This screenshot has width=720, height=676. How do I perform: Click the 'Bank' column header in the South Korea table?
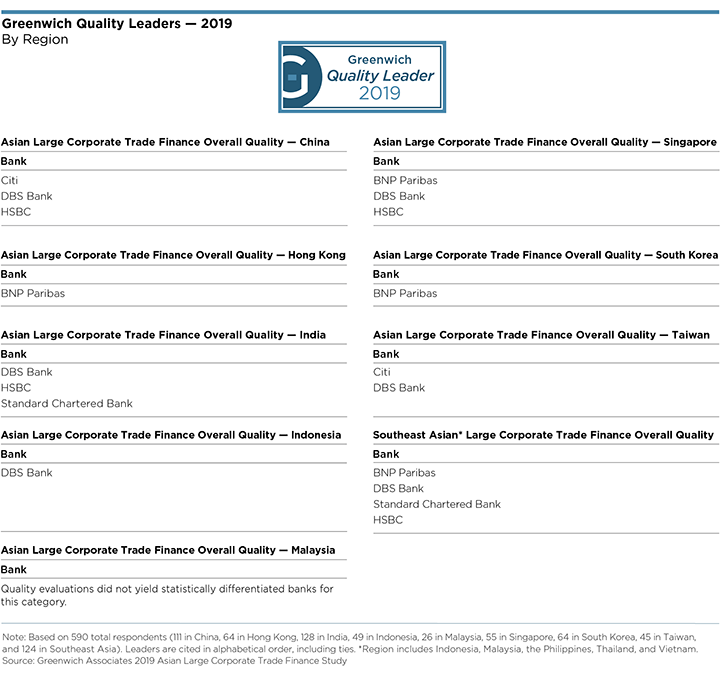tap(387, 274)
